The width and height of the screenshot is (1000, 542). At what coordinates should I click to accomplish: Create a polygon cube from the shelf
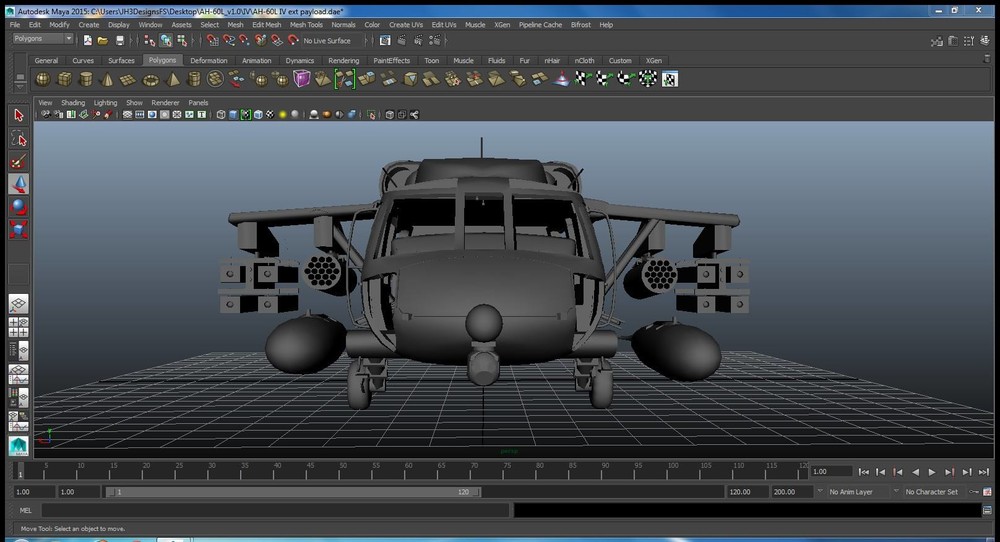coord(65,79)
